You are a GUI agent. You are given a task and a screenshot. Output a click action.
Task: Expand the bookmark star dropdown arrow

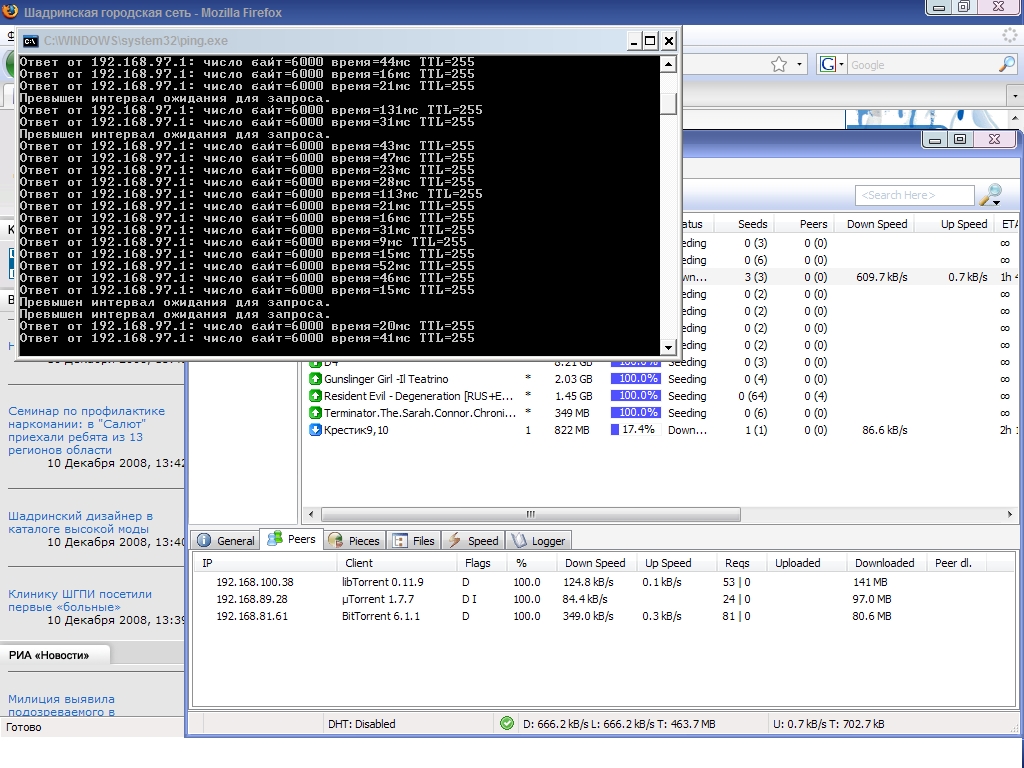tap(799, 64)
